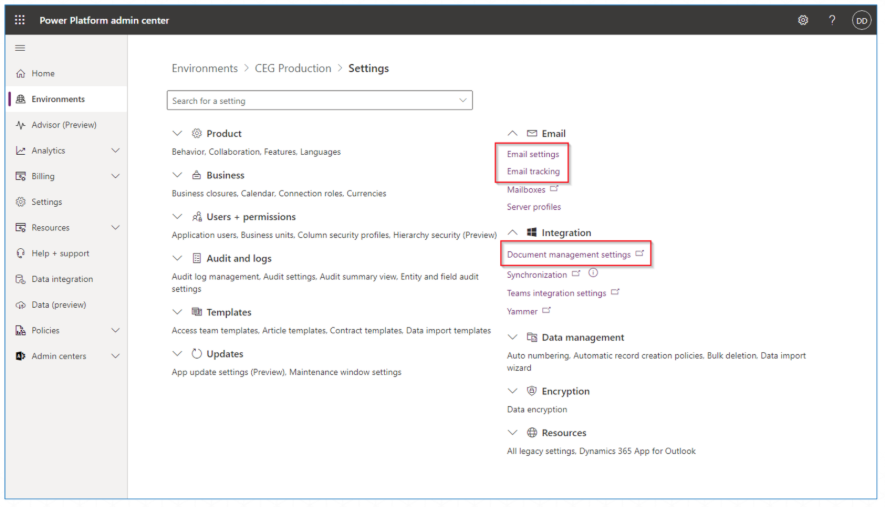Expand the Product settings group

point(178,133)
